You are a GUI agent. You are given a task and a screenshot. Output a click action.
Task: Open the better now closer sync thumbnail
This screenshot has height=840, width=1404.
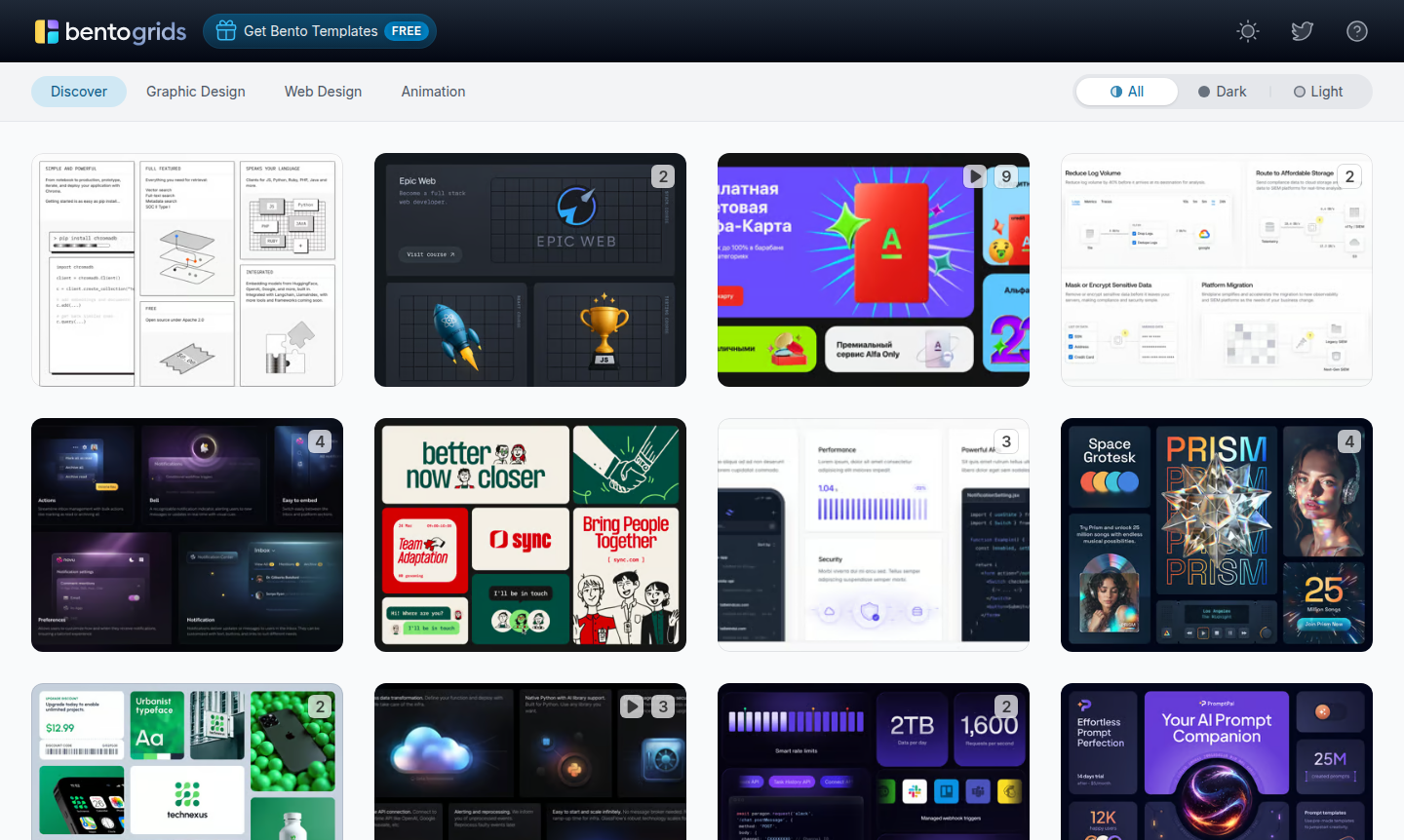pos(529,535)
